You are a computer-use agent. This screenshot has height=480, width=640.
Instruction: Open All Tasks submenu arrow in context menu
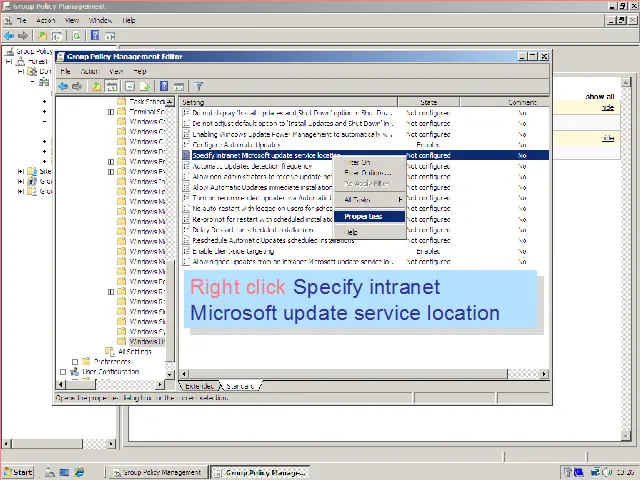pyautogui.click(x=400, y=200)
